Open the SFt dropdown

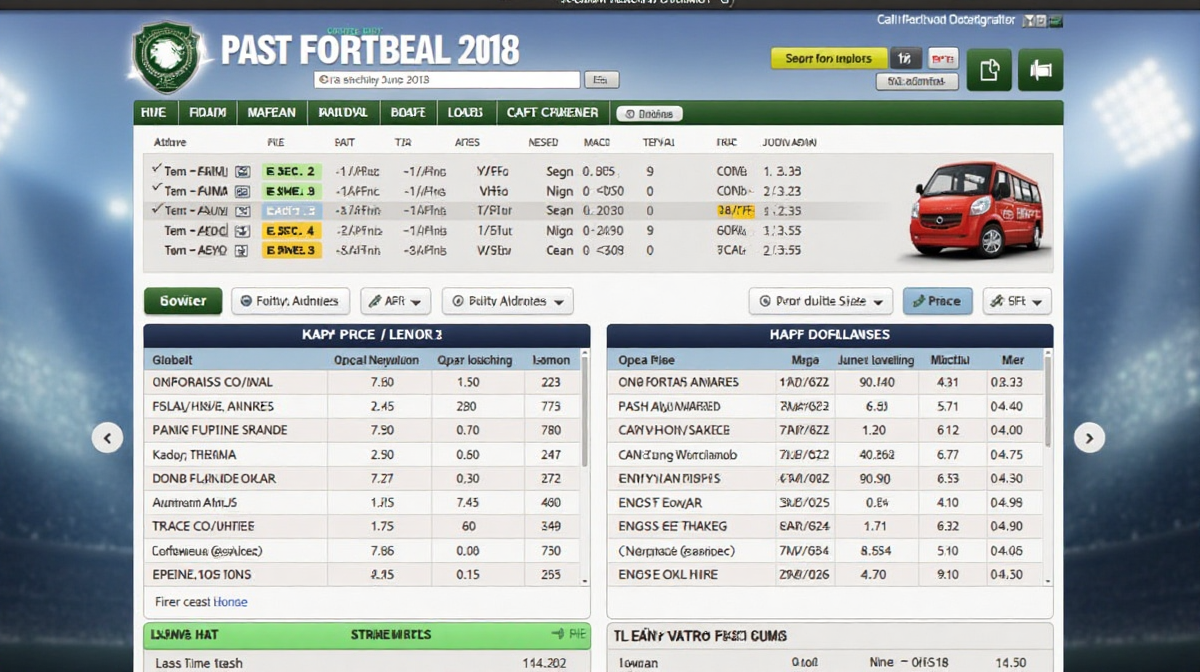tap(1016, 301)
